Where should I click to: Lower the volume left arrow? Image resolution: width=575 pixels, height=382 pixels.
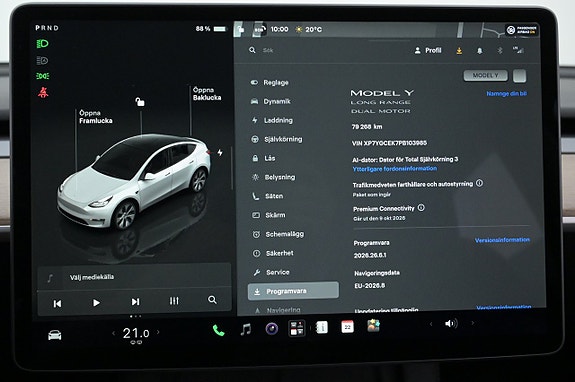(x=431, y=324)
